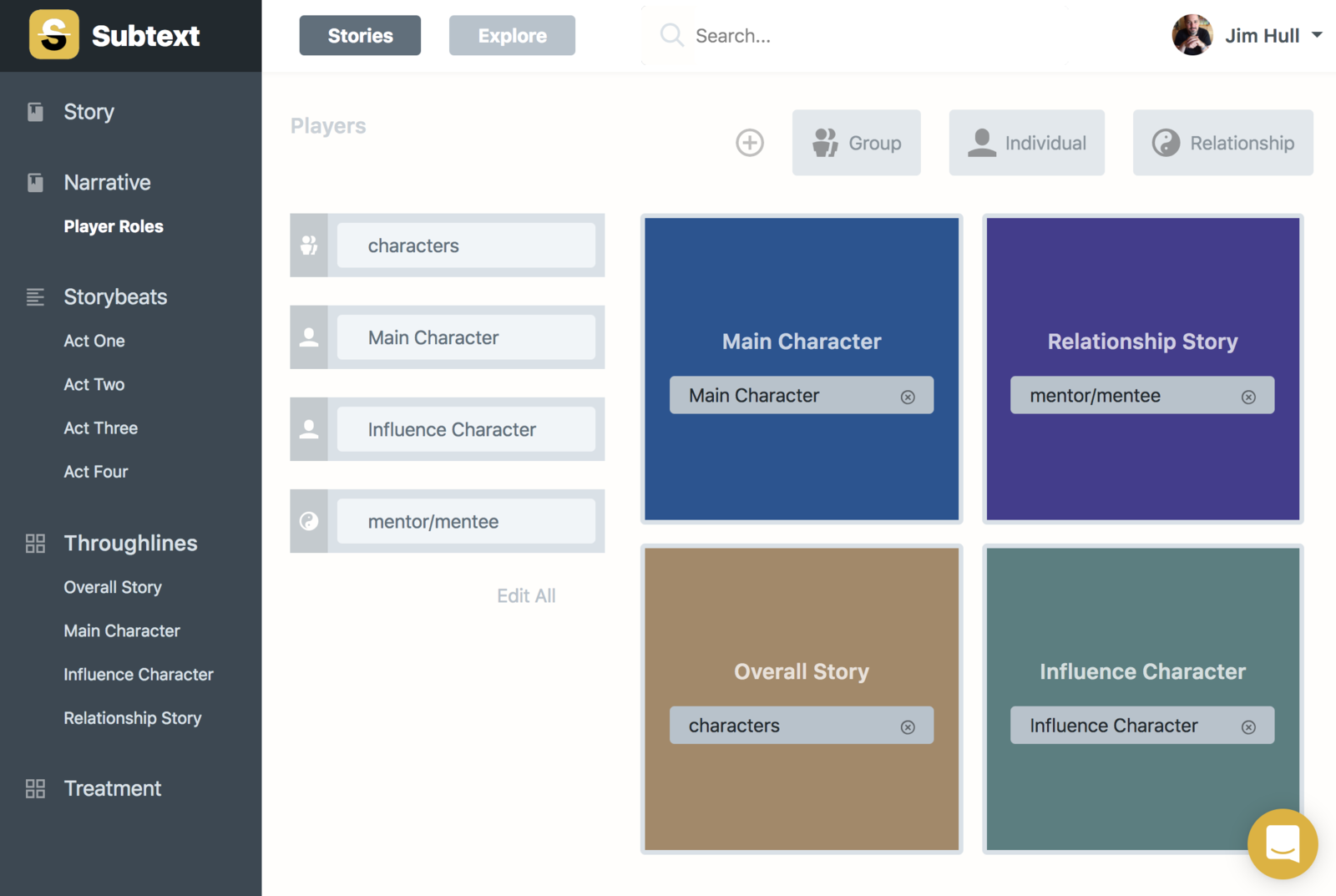1336x896 pixels.
Task: Click the Subtext logo icon
Action: coord(54,35)
